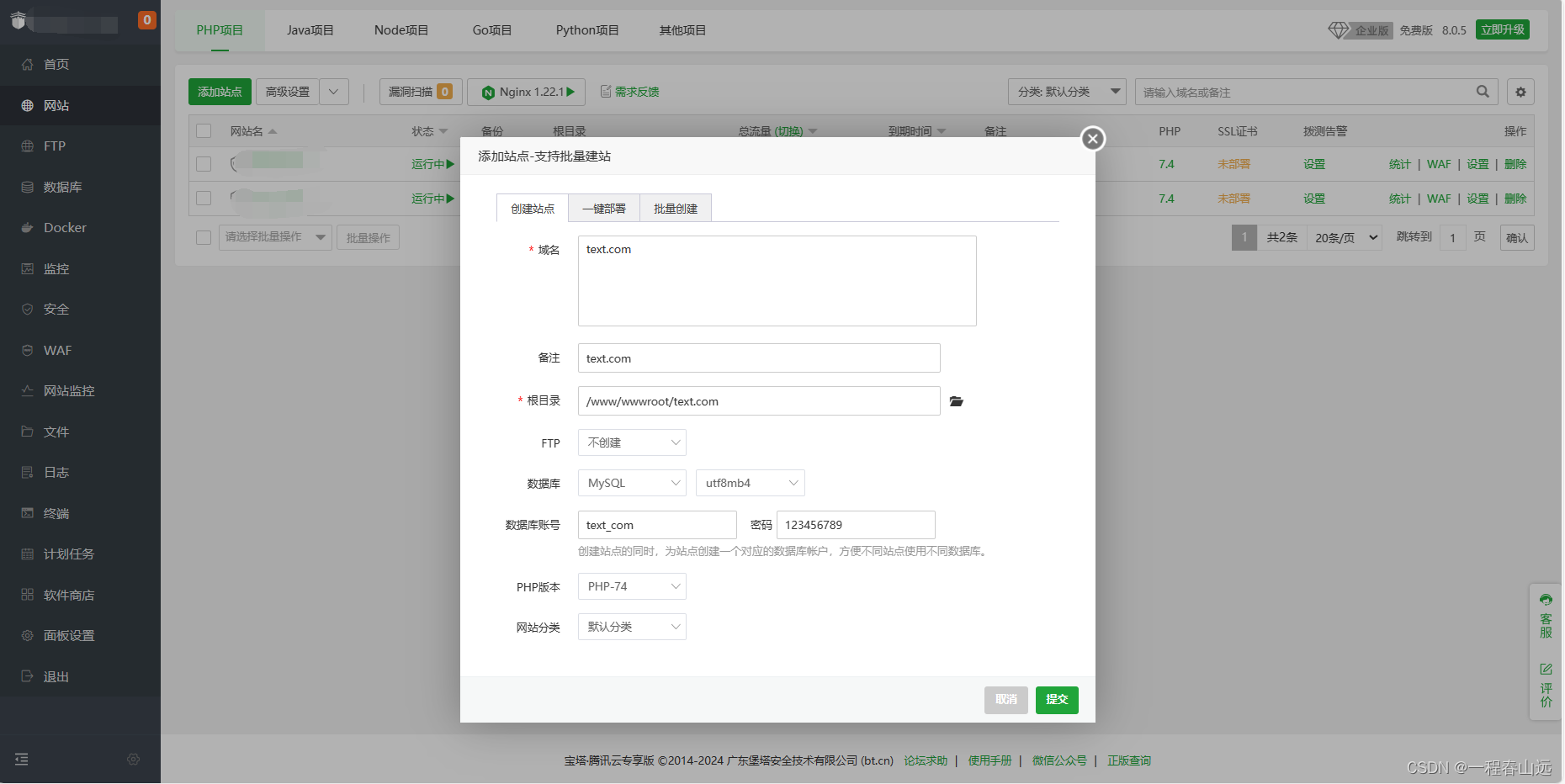Screen dimensions: 1565x784
Task: Open the Nginx 1.22.1 service manager
Action: pos(526,92)
